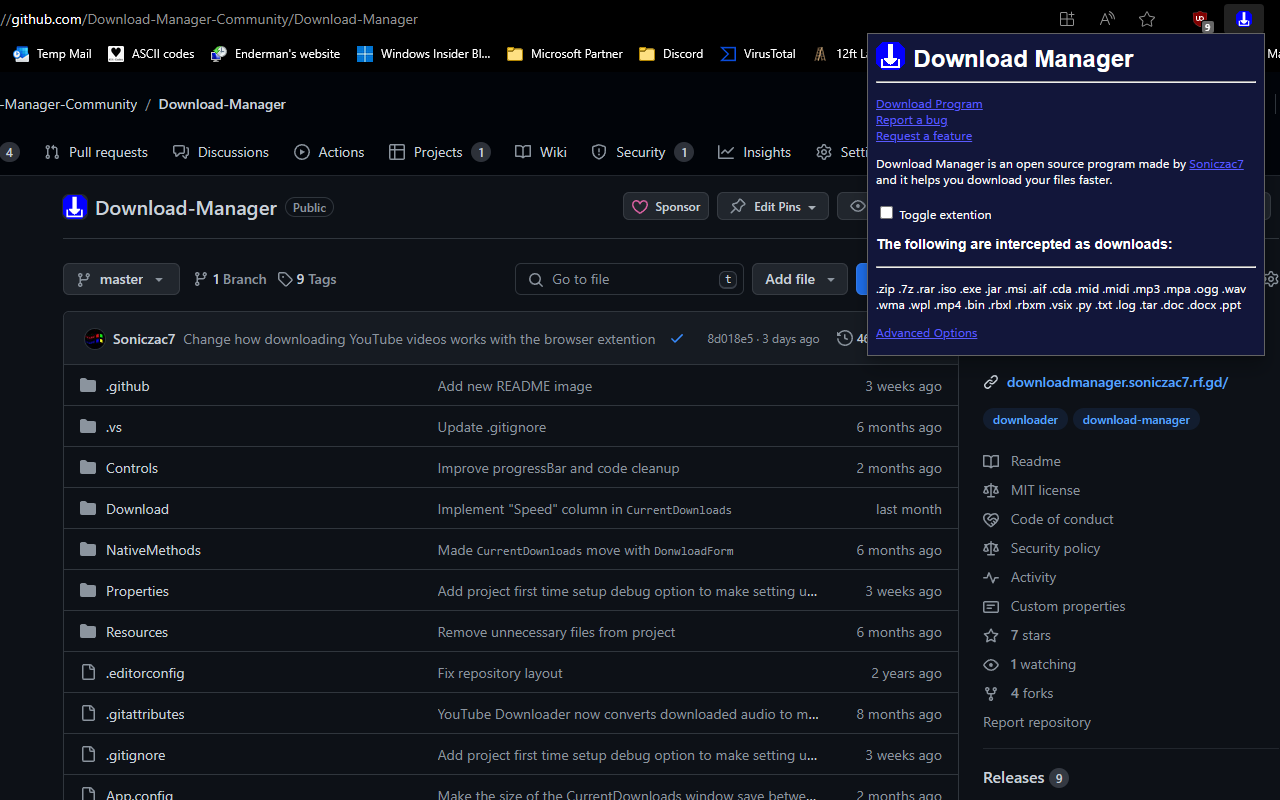Viewport: 1280px width, 800px height.
Task: Click the Report a bug link
Action: coord(911,120)
